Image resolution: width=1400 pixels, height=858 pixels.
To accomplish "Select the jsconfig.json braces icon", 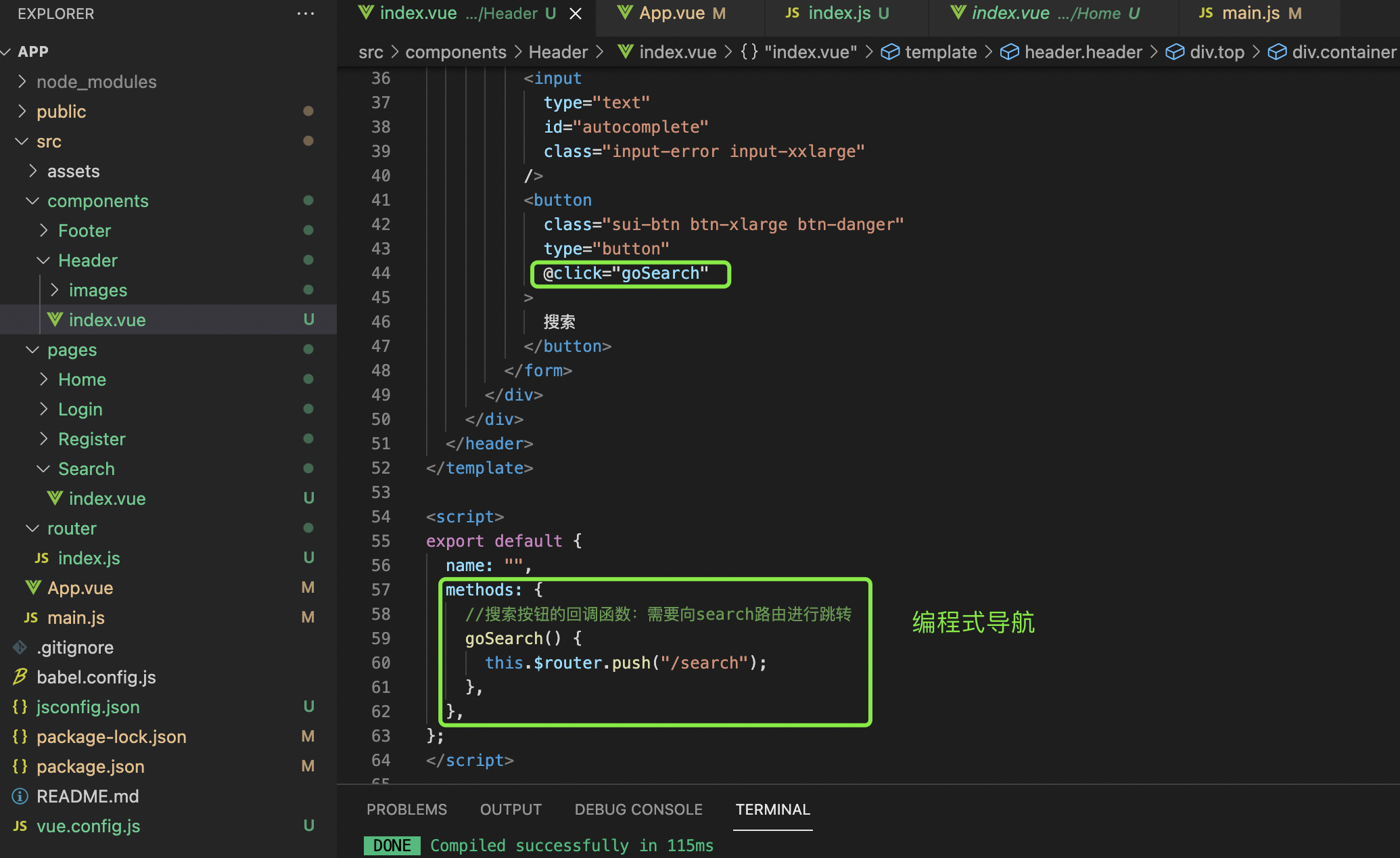I will [20, 707].
